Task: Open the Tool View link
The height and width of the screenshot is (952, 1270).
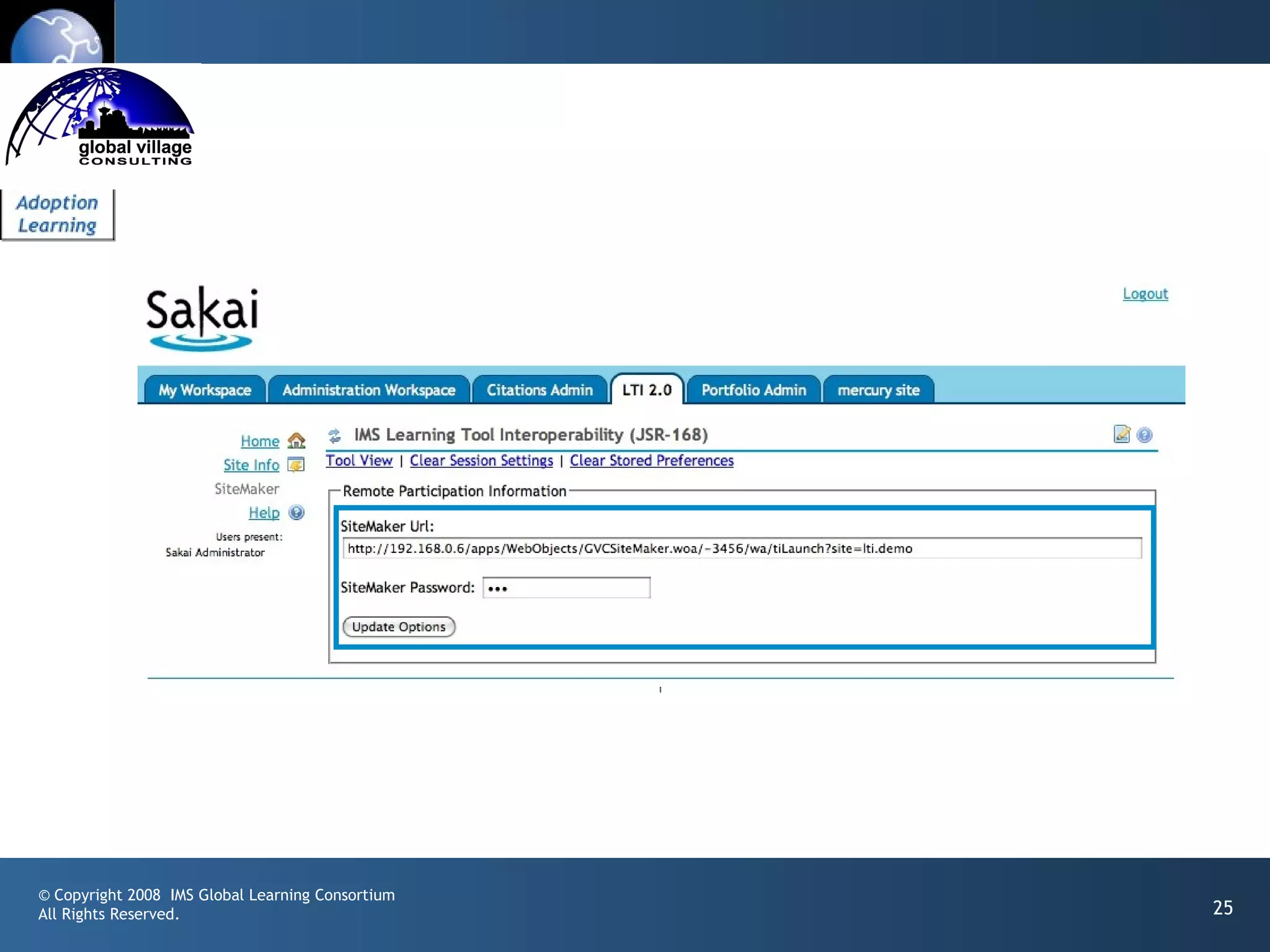Action: [x=359, y=461]
